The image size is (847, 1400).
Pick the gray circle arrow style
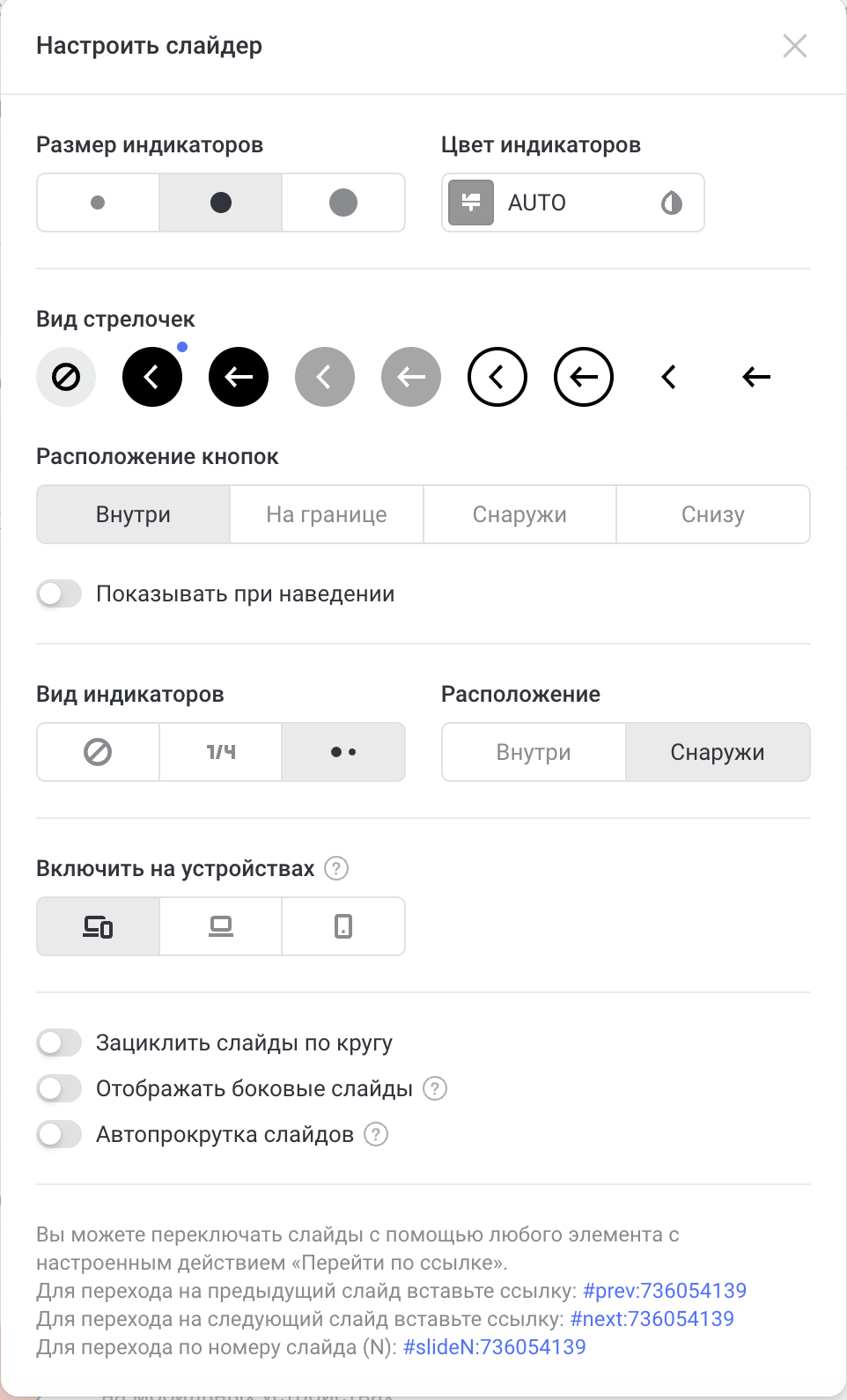coord(411,377)
